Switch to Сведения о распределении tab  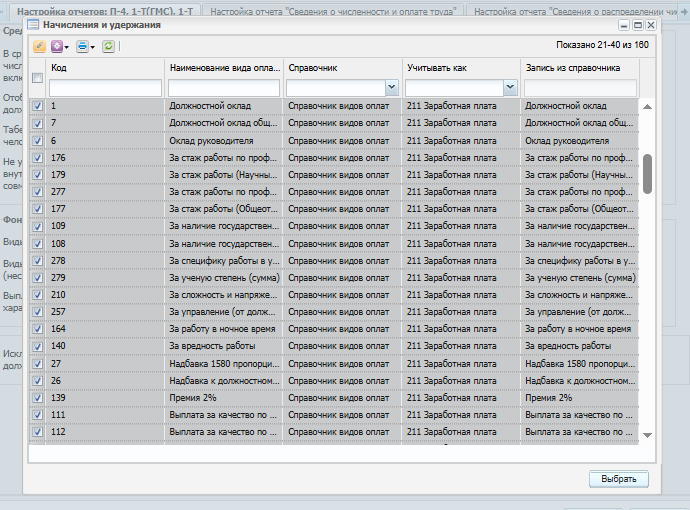pos(572,11)
